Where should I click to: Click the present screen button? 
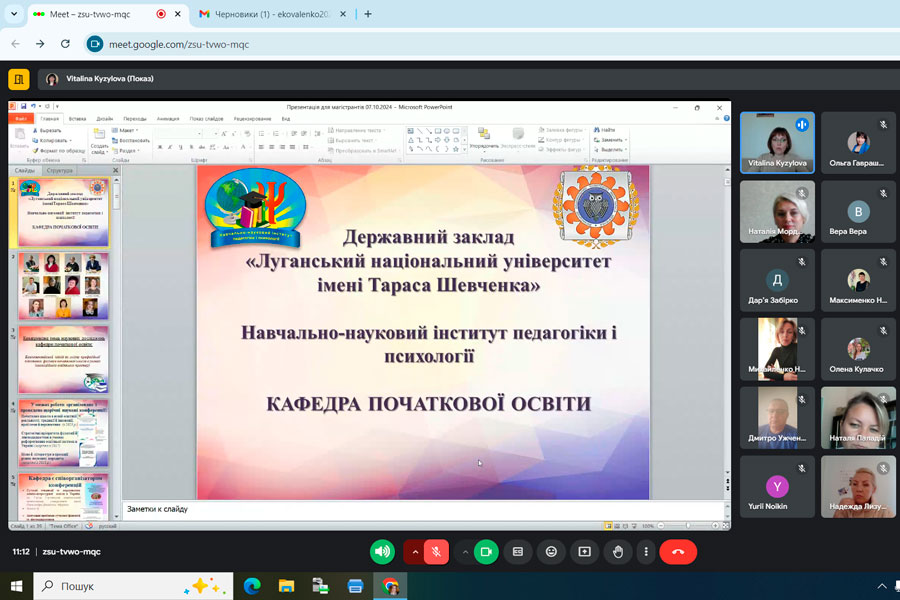click(x=584, y=551)
